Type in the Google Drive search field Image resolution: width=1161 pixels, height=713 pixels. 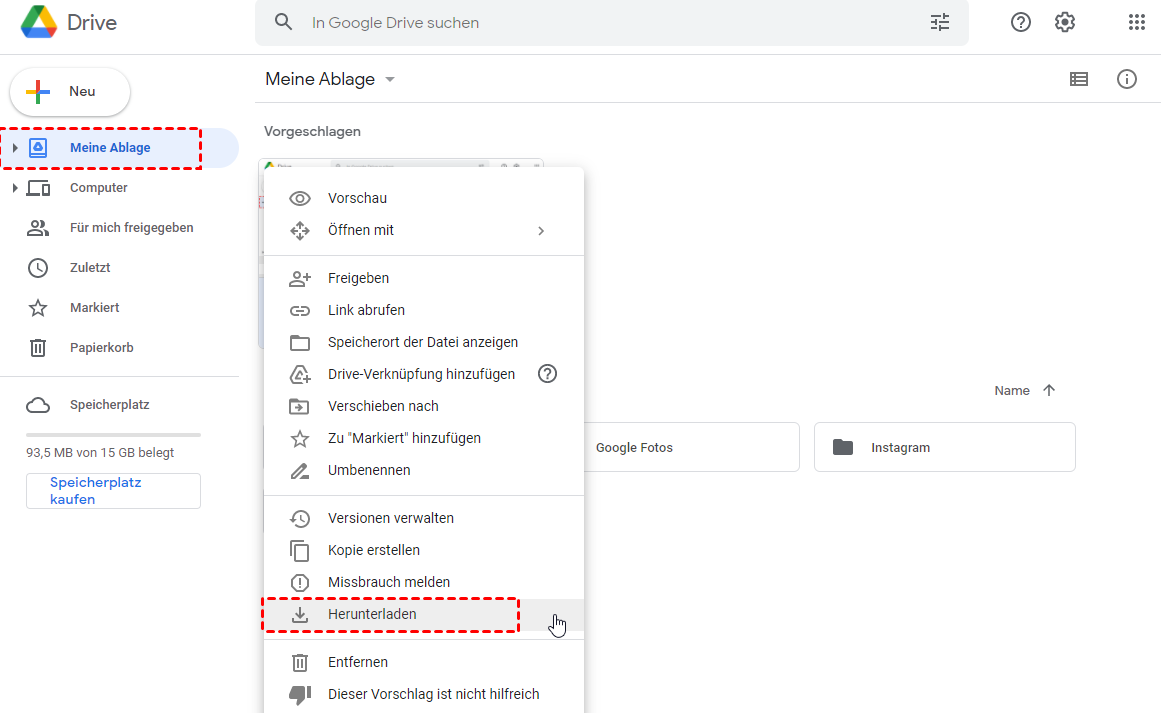(x=600, y=22)
